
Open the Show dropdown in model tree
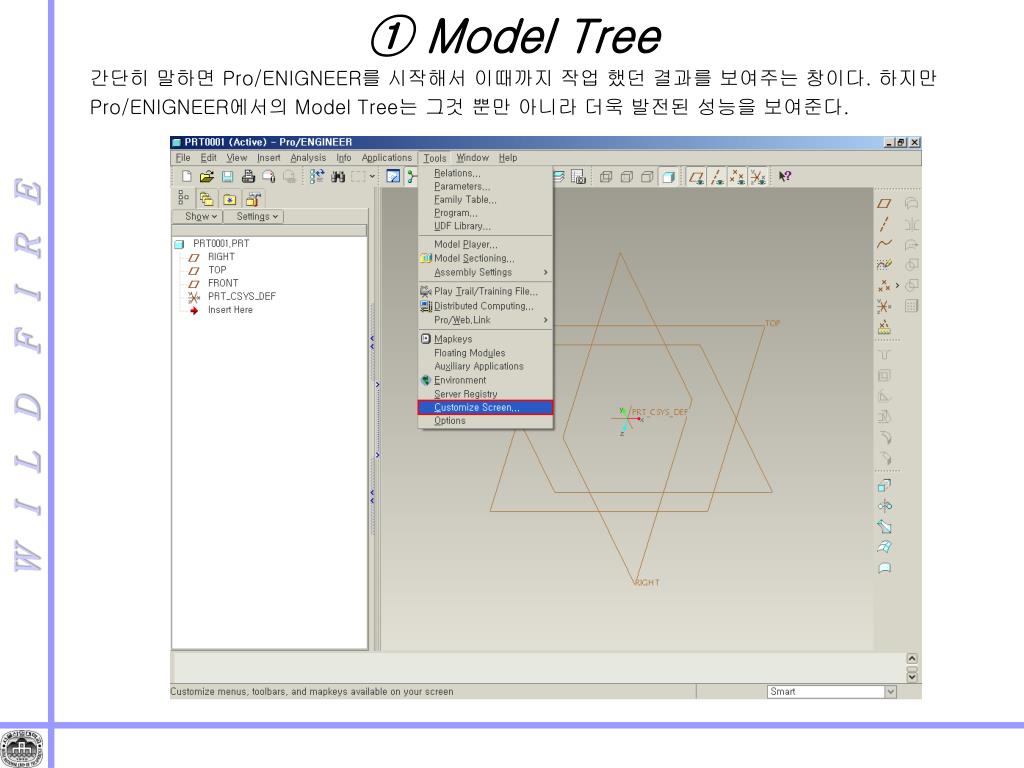(x=198, y=216)
